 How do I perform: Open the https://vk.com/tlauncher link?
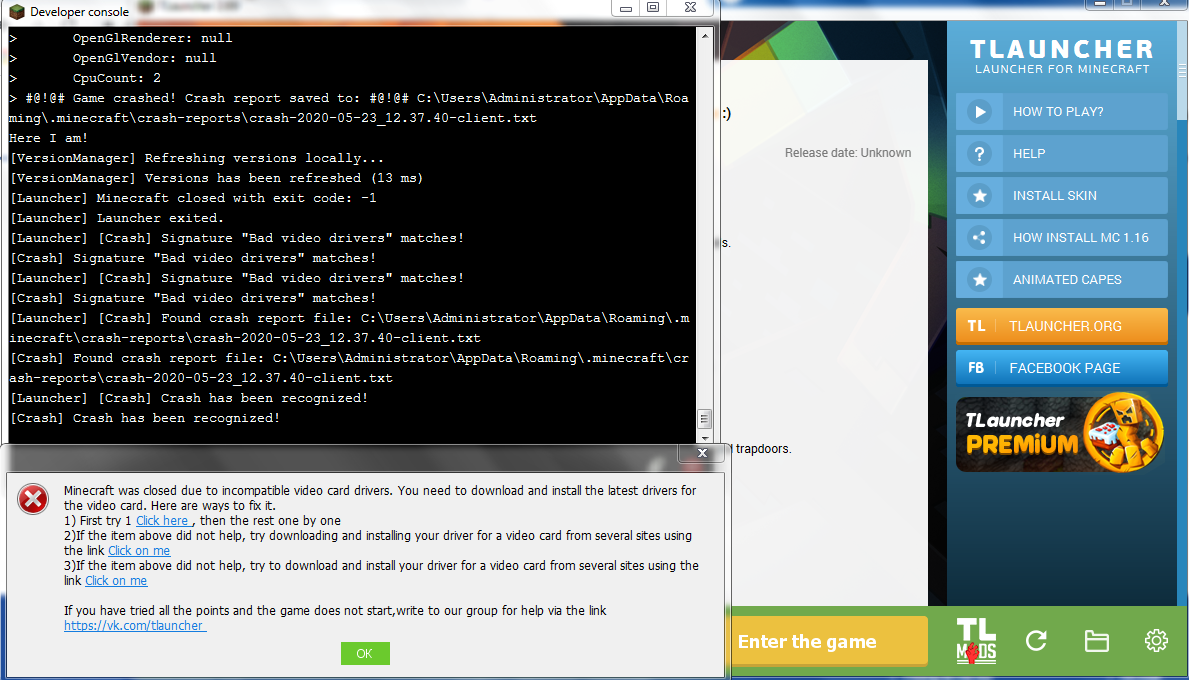click(134, 625)
